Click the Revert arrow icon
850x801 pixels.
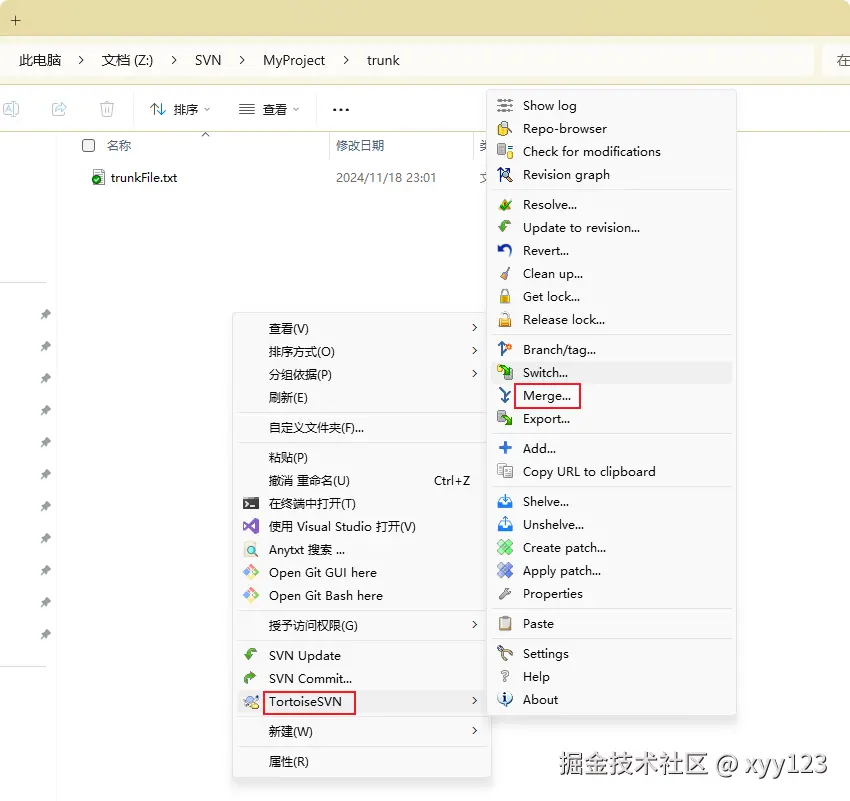click(505, 250)
